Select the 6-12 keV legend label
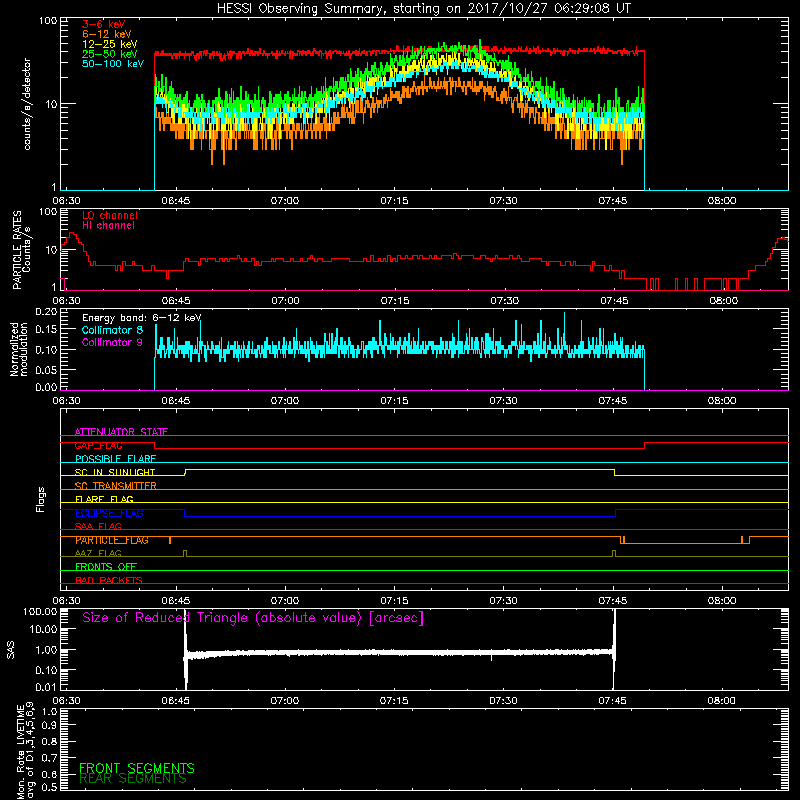 (x=107, y=34)
